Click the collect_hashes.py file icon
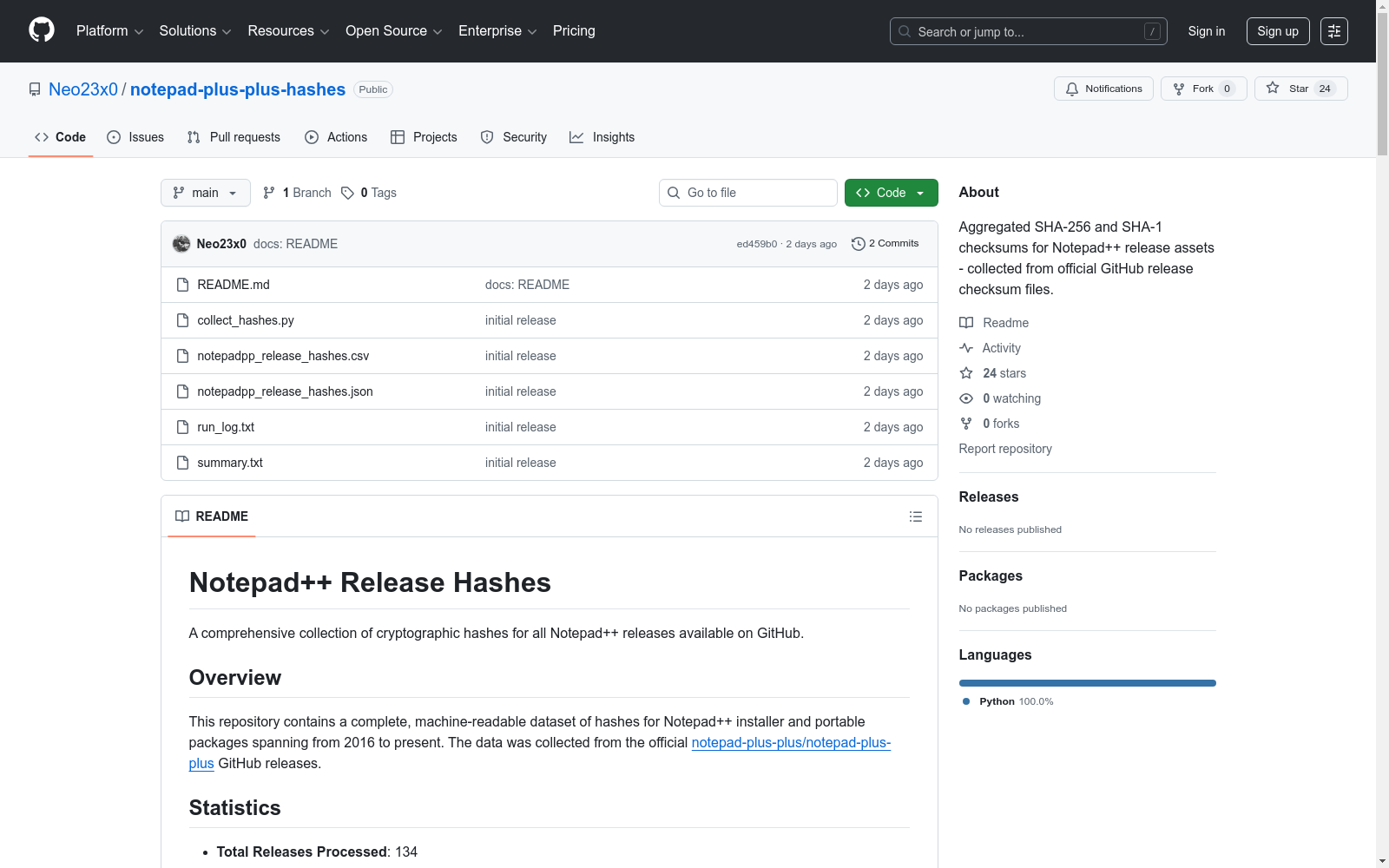The image size is (1389, 868). [x=182, y=320]
